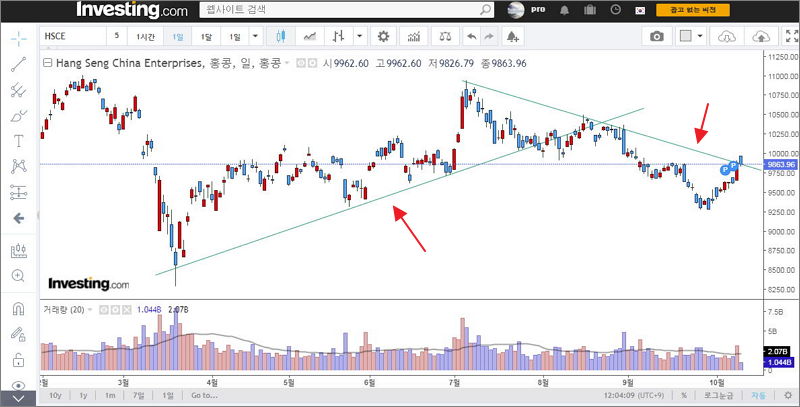Toggle the magnet snap mode

click(18, 309)
